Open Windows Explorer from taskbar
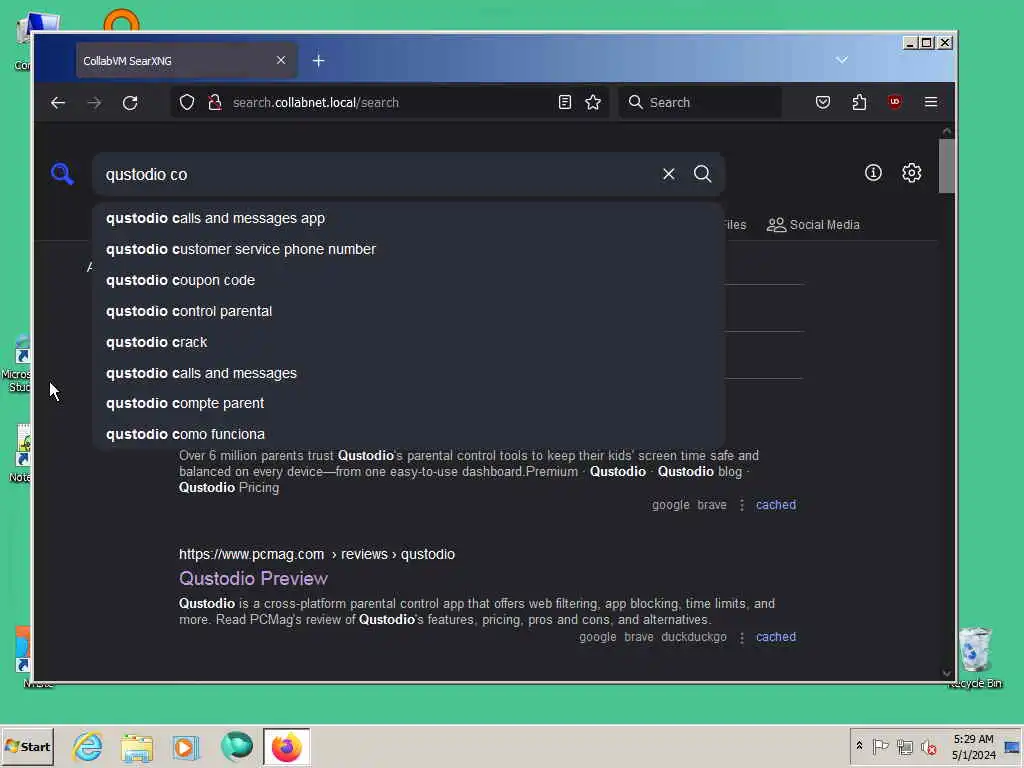 137,747
